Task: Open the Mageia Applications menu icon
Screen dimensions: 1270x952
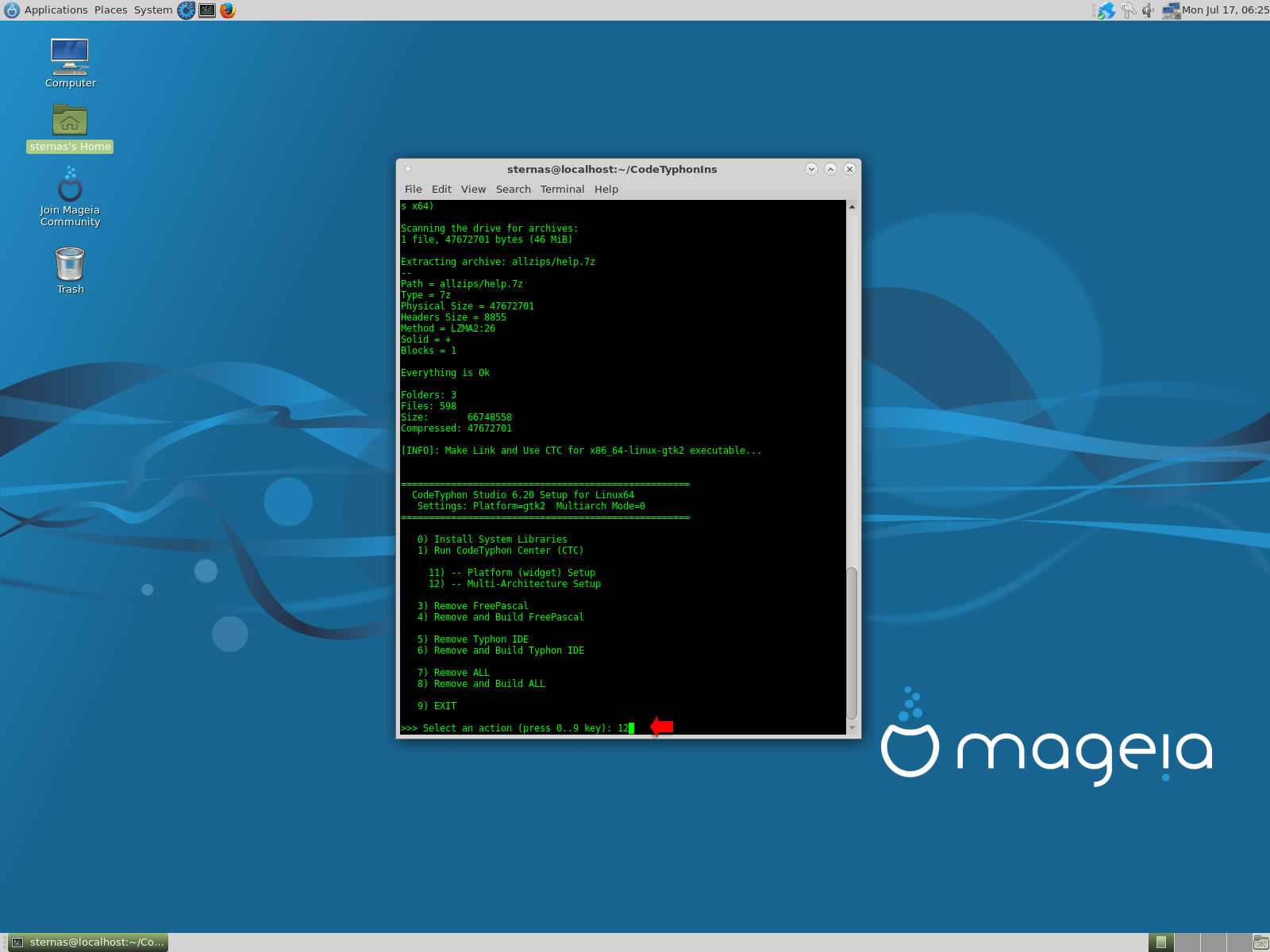Action: [x=11, y=10]
